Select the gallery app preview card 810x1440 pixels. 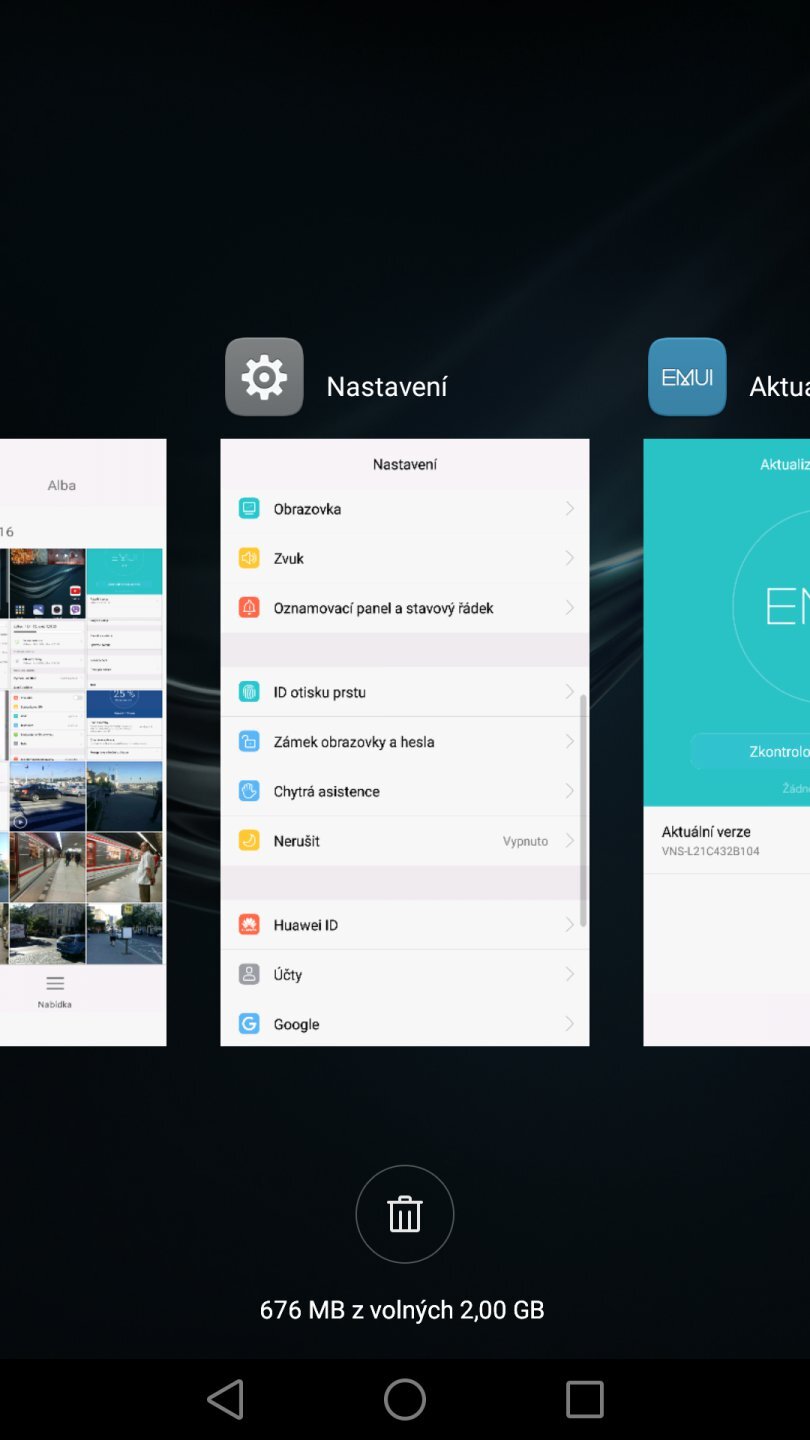point(83,740)
